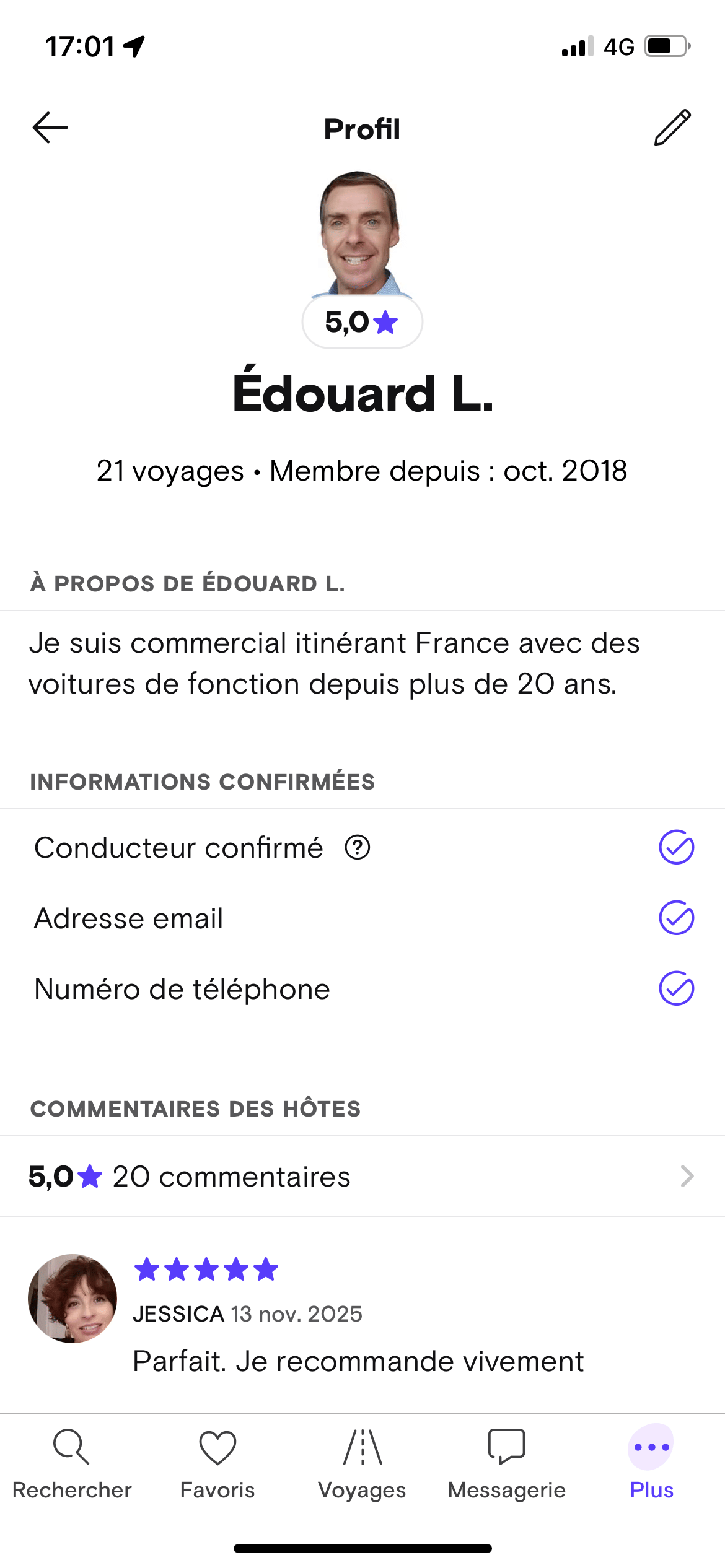Tap the Conducteur confirmé checkmark
Viewport: 725px width, 1568px height.
676,847
